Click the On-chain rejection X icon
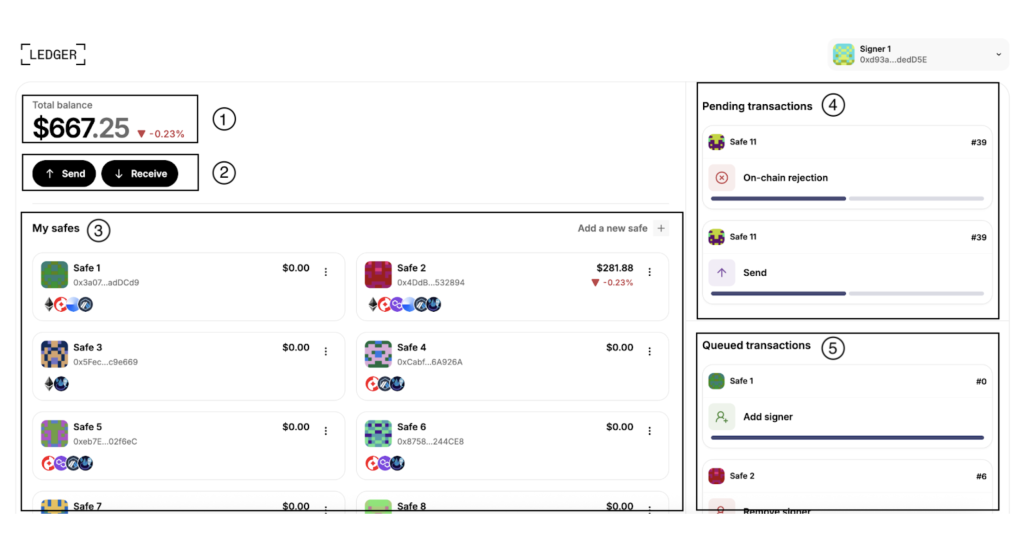This screenshot has height=533, width=1024. pyautogui.click(x=722, y=178)
